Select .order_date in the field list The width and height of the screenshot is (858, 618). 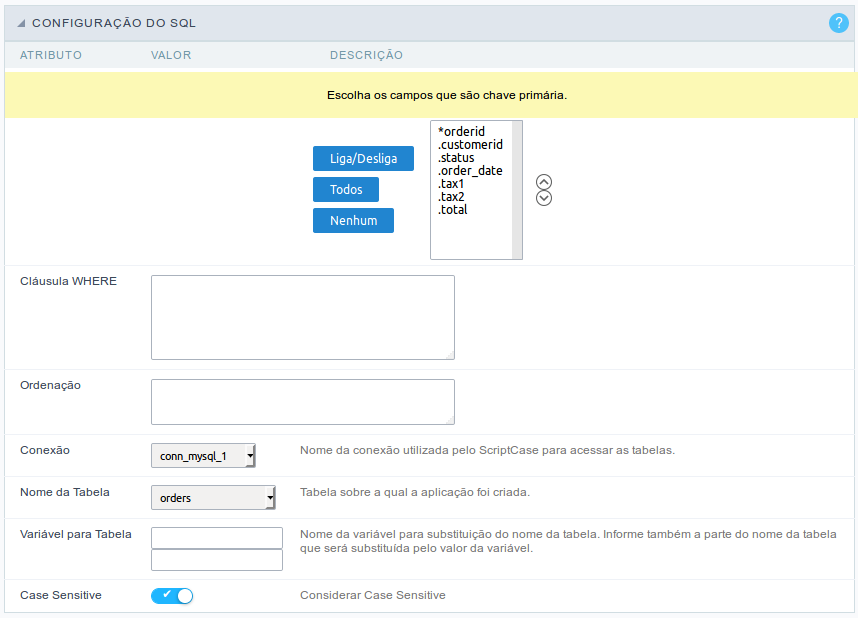pos(470,171)
